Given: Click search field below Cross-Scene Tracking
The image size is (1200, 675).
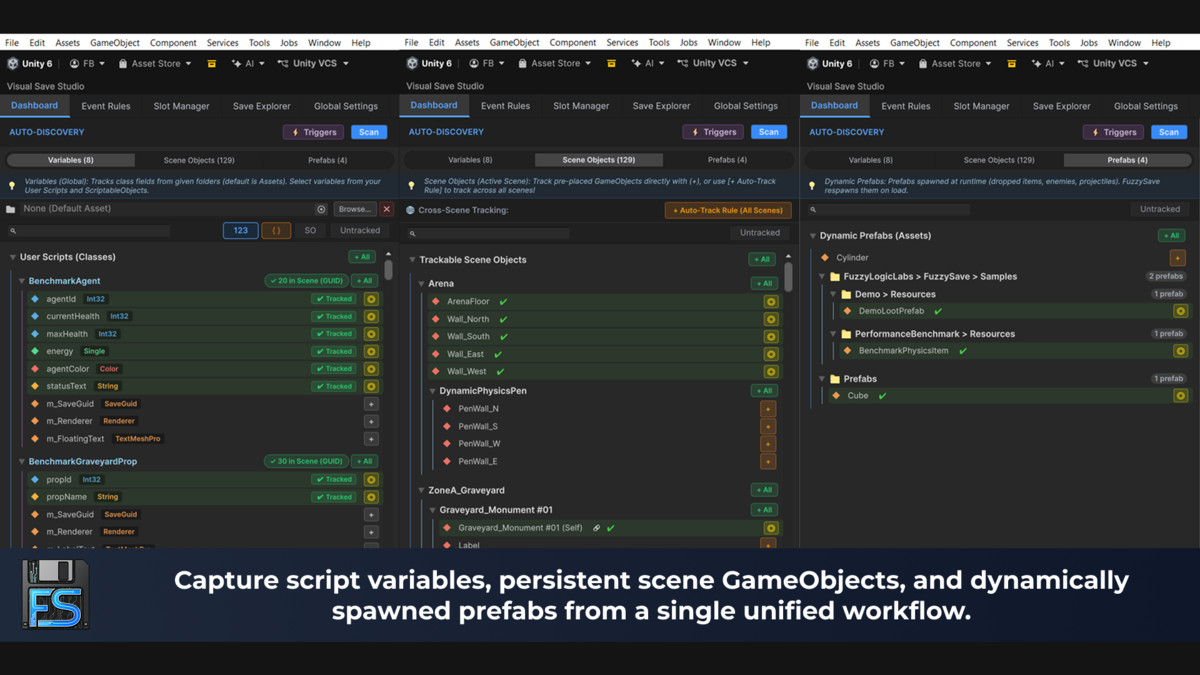Looking at the screenshot, I should (488, 233).
